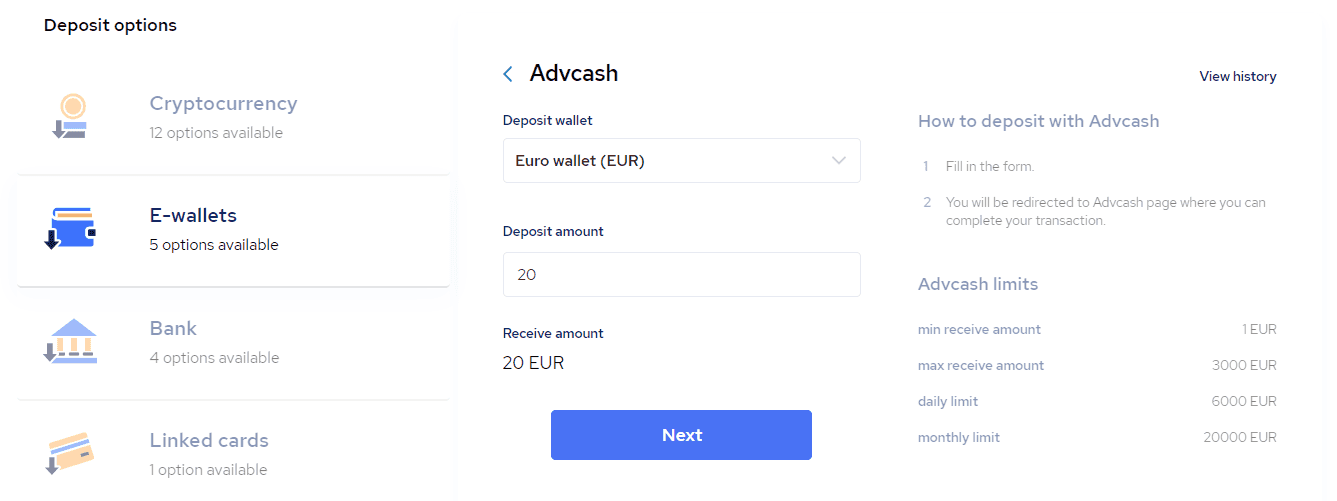Click the '5 options available' subtitle

click(x=214, y=245)
